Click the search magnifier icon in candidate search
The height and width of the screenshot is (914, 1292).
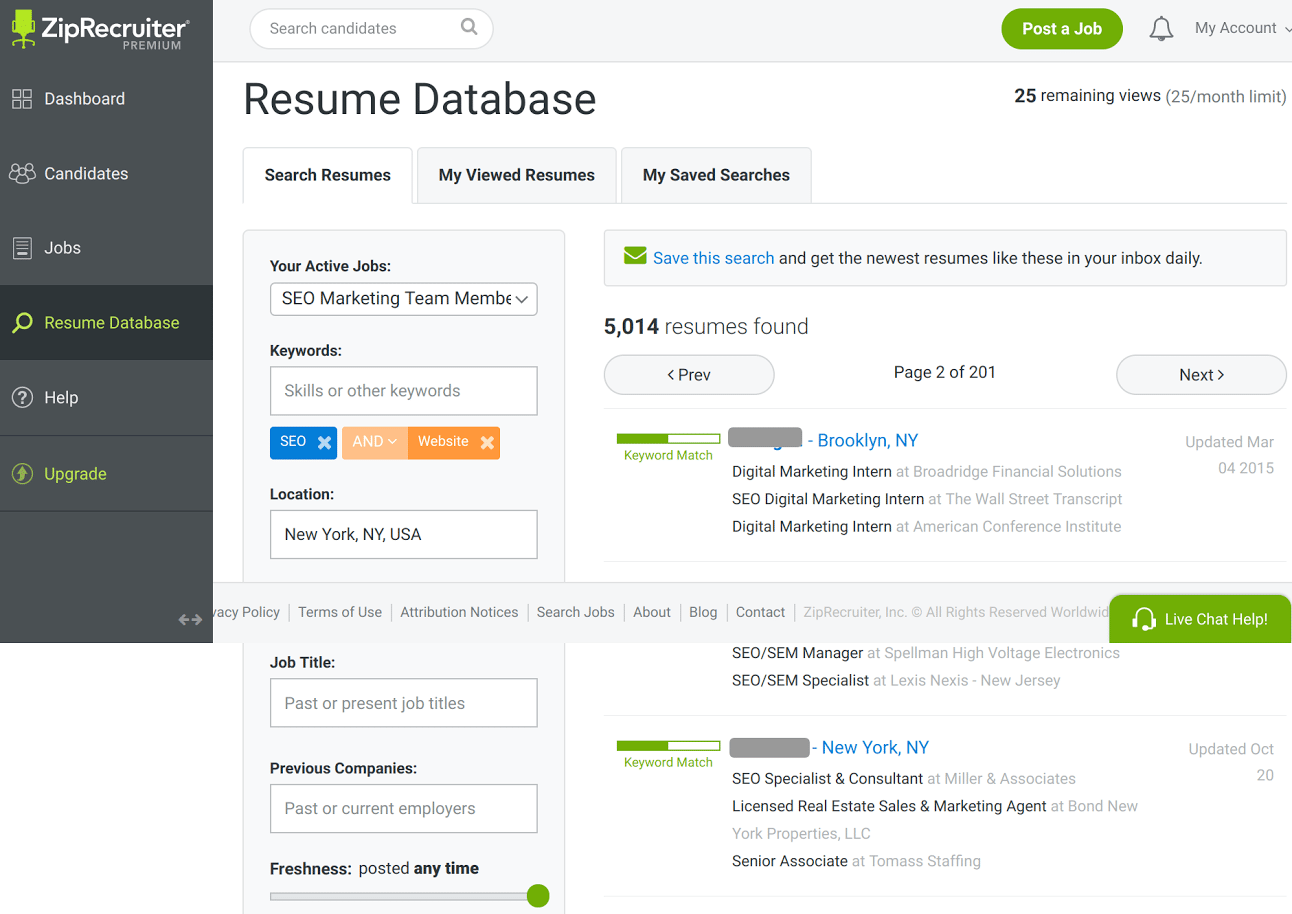[x=469, y=28]
